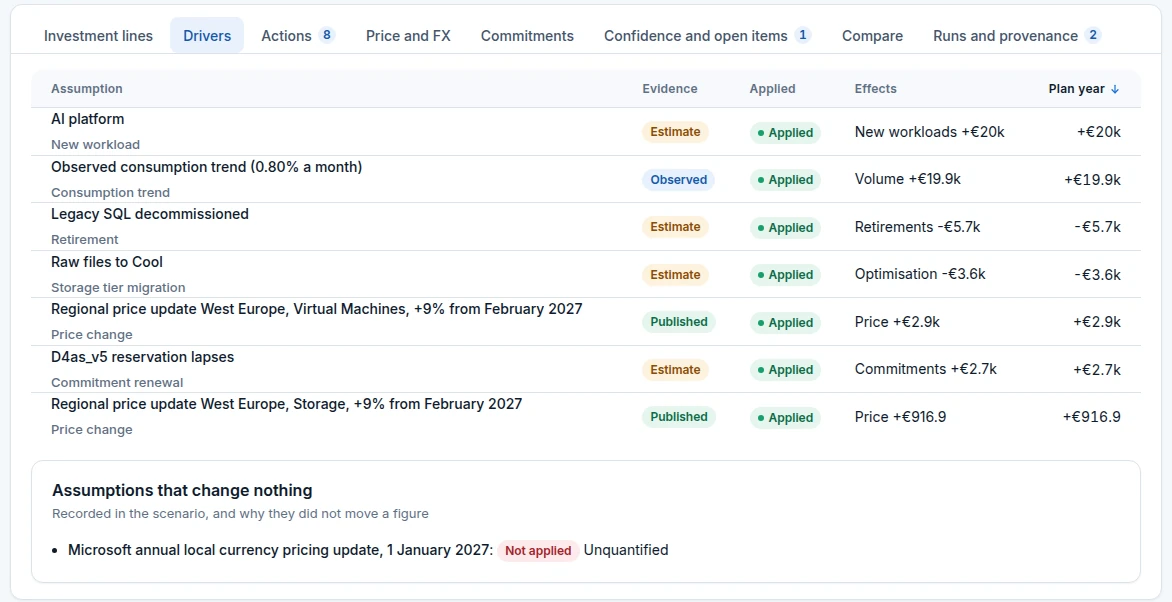Click Applied status for D4as_v5 reservation lapses

tap(785, 369)
